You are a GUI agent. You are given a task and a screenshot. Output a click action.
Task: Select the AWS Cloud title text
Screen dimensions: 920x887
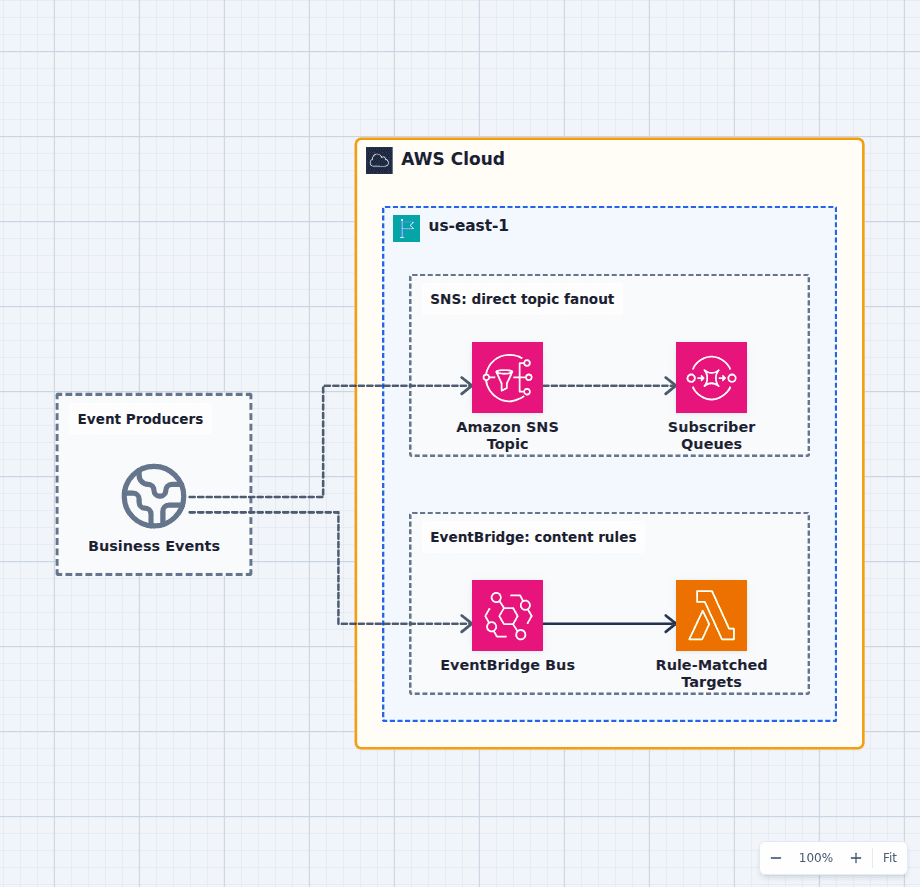tap(452, 159)
